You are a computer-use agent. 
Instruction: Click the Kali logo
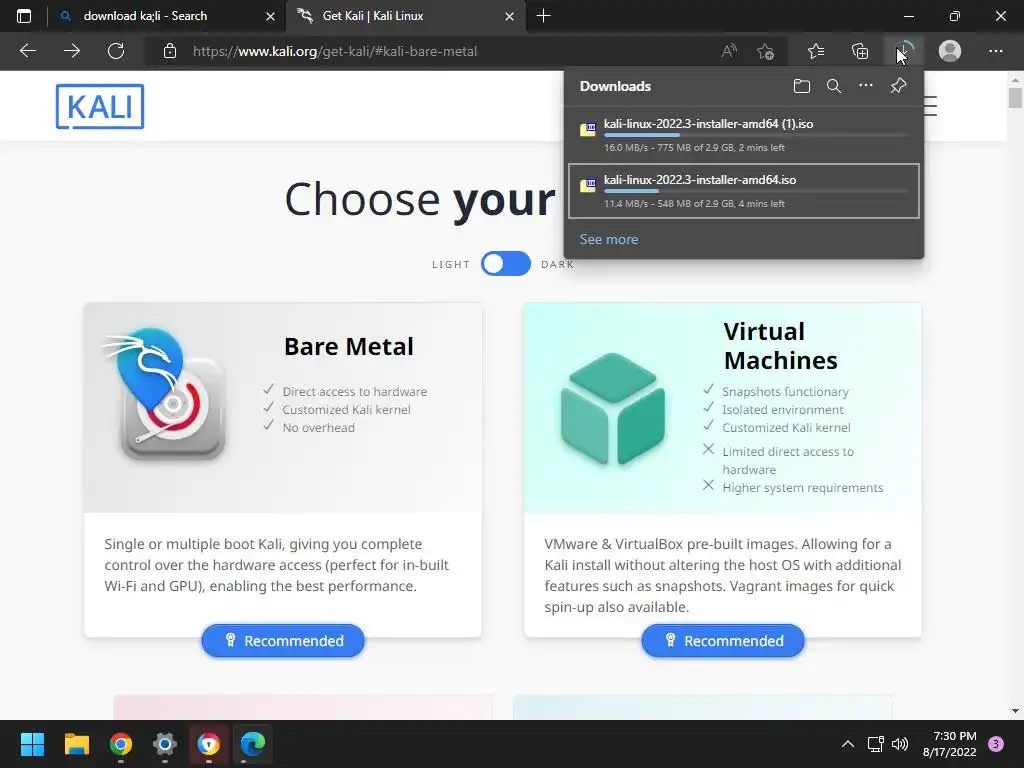click(x=100, y=106)
